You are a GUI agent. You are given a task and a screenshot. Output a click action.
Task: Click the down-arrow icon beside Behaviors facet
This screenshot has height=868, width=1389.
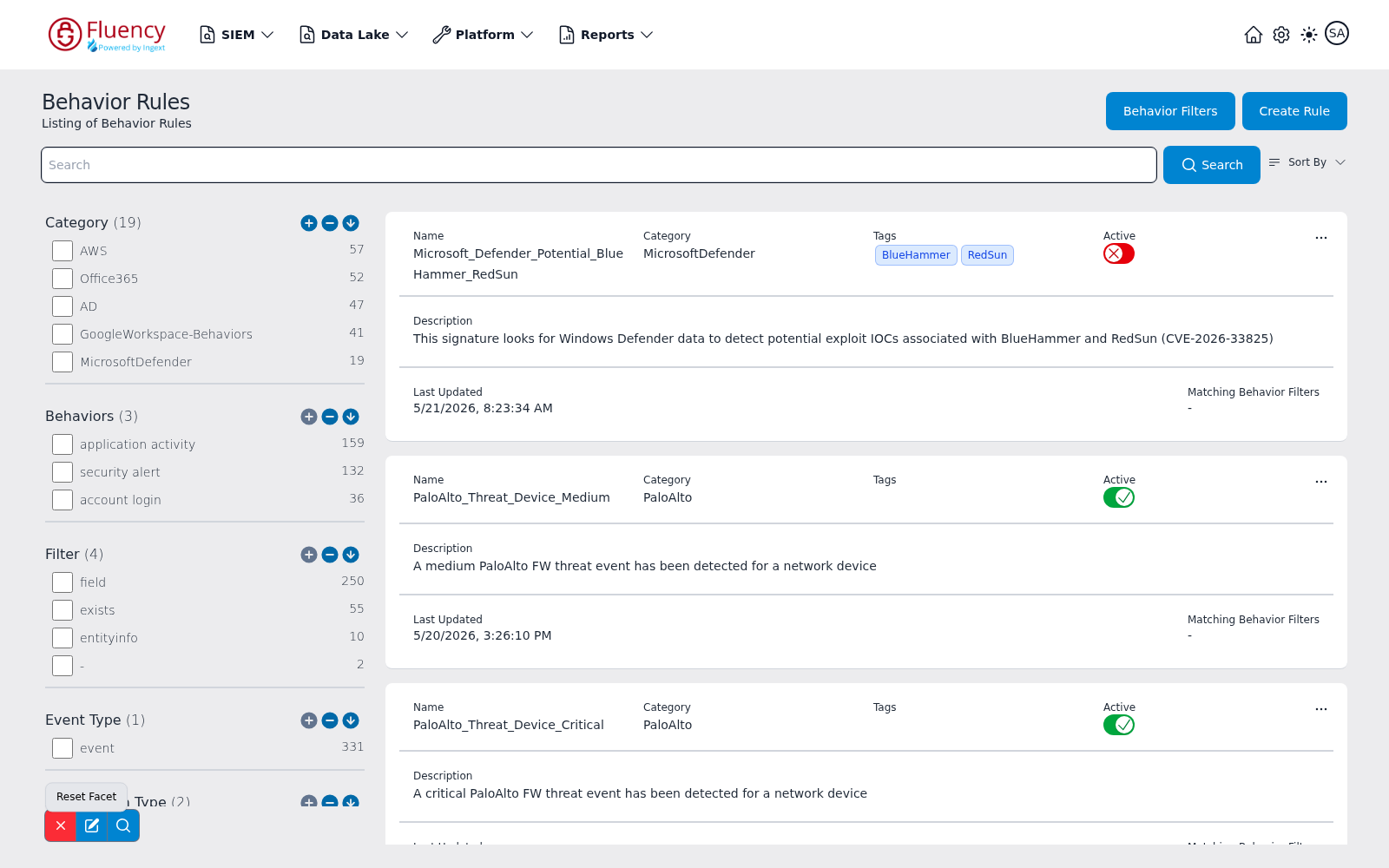pyautogui.click(x=351, y=417)
